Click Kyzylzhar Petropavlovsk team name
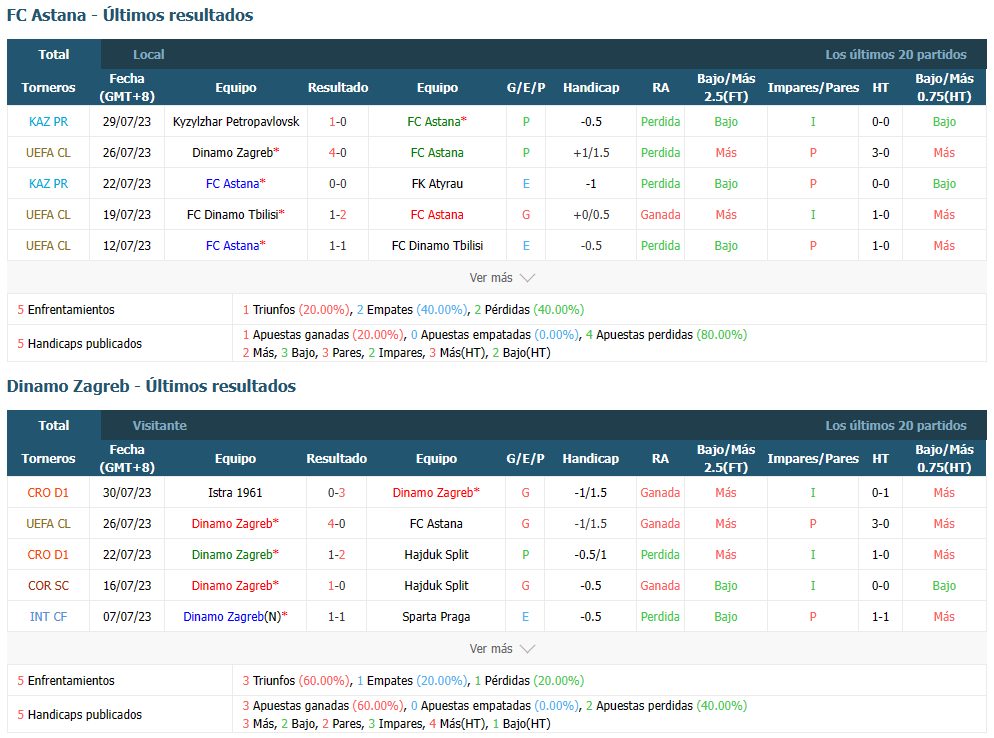Viewport: 994px width, 738px height. tap(236, 122)
